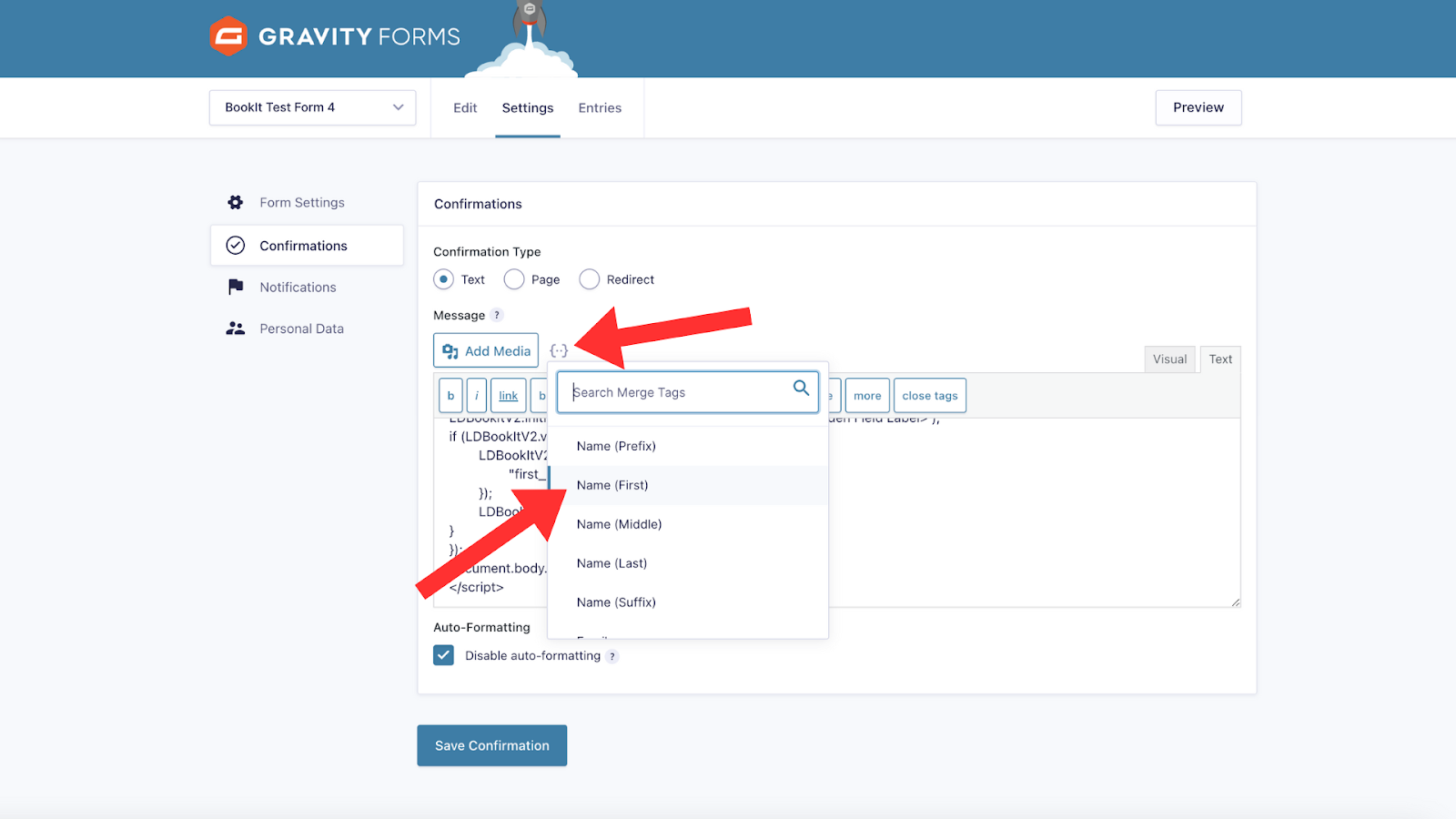1456x819 pixels.
Task: Pick Name (Last) merge tag option
Action: tap(612, 563)
